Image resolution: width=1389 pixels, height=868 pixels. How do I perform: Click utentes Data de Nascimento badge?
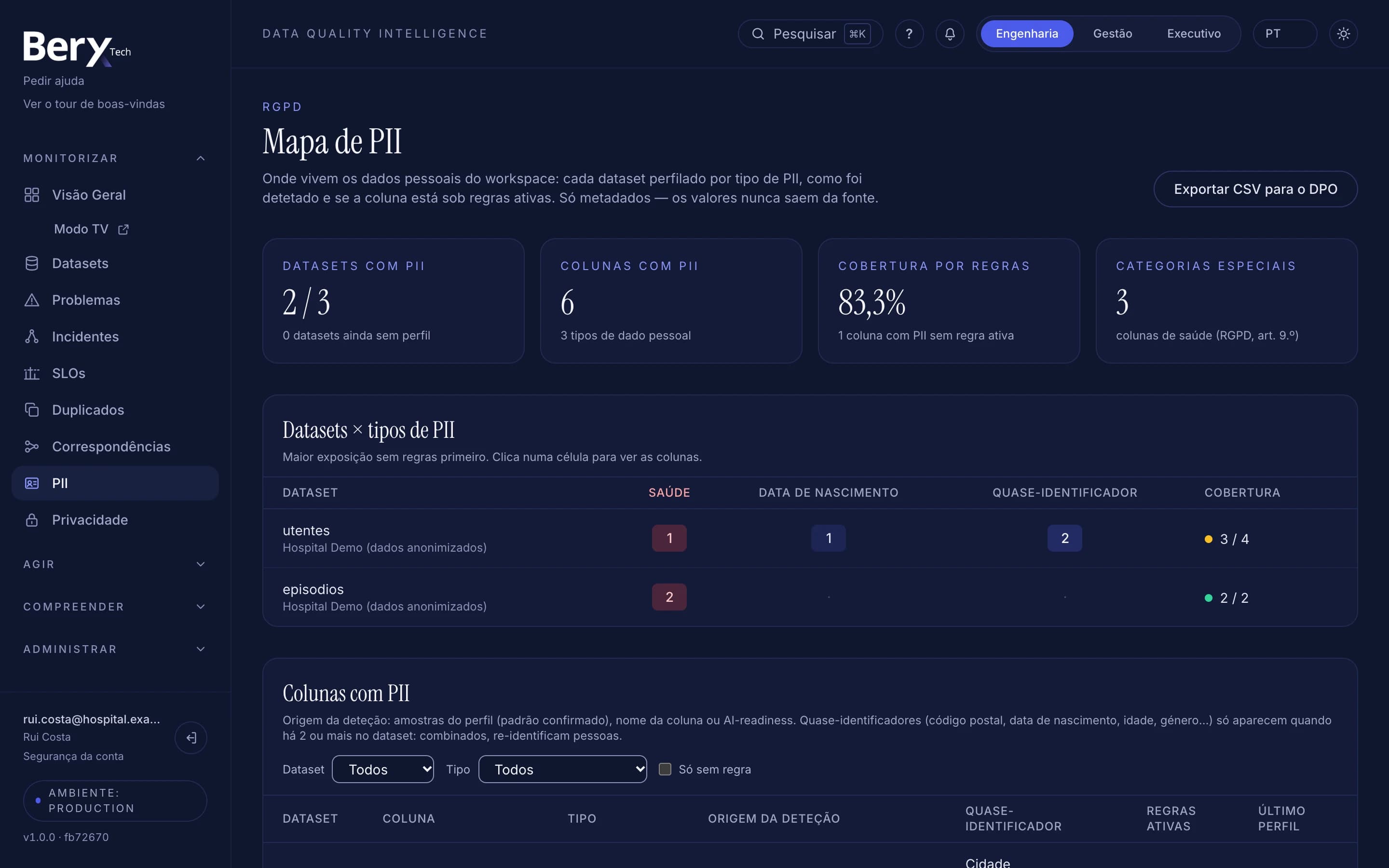point(828,539)
